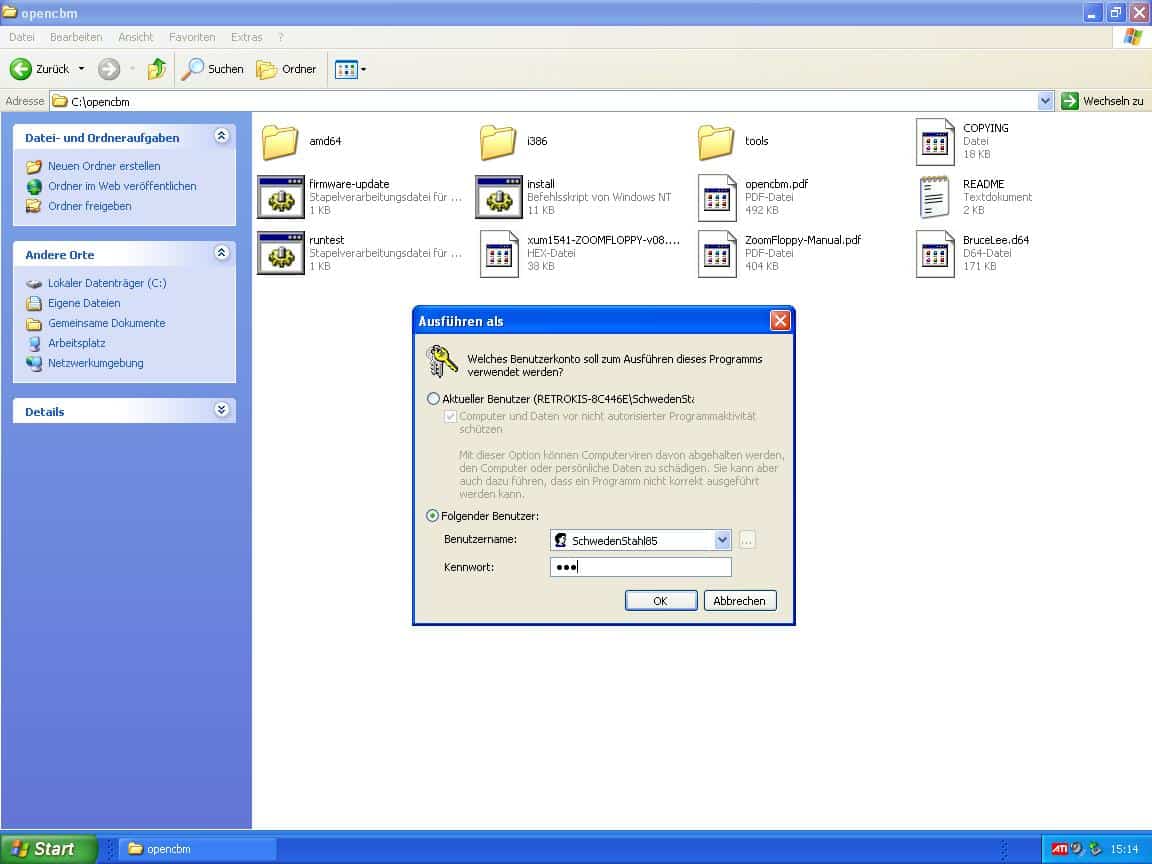Select the opencbm.pdf file icon

coord(716,197)
